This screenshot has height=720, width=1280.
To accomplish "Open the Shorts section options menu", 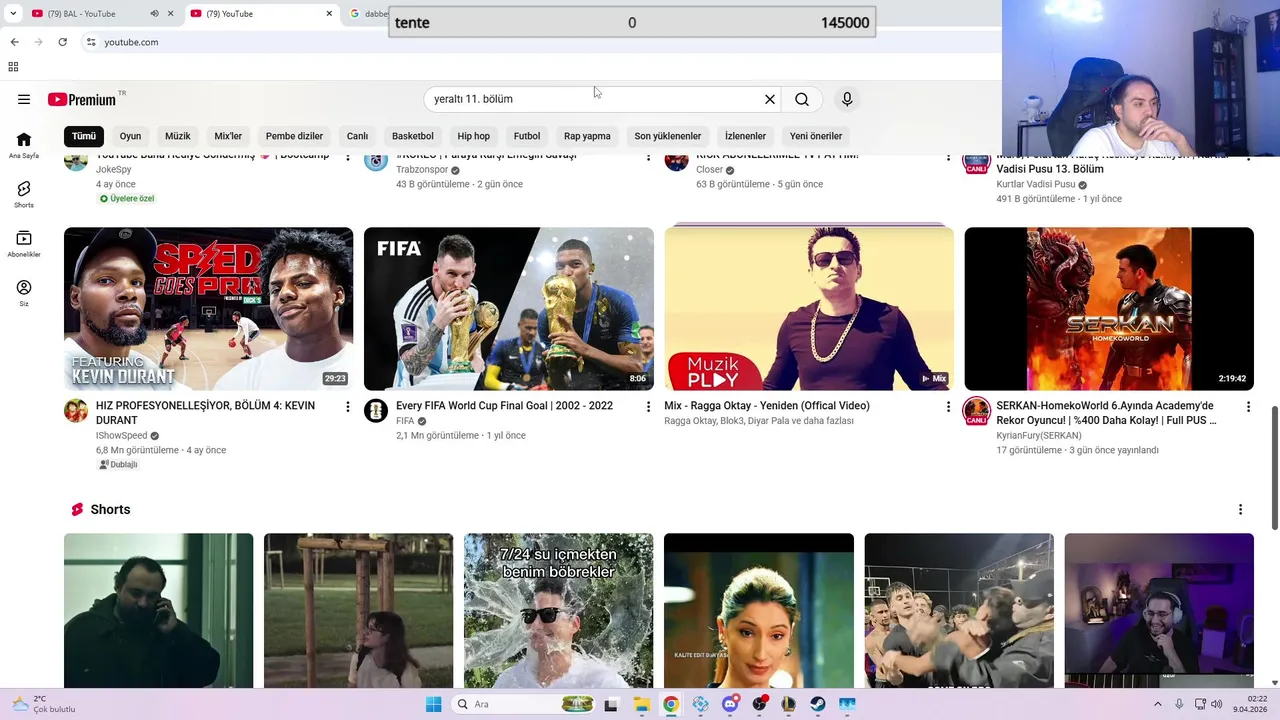I will [1240, 509].
